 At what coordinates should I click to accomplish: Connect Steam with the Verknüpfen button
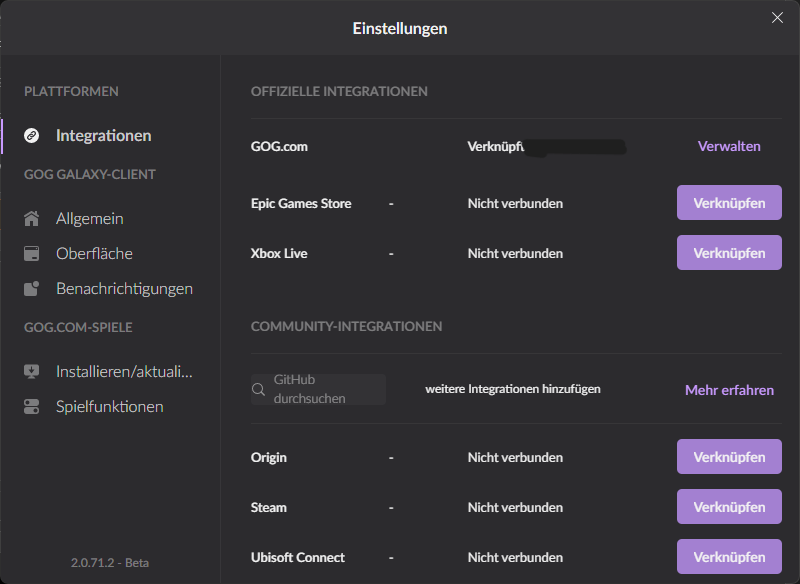point(729,506)
